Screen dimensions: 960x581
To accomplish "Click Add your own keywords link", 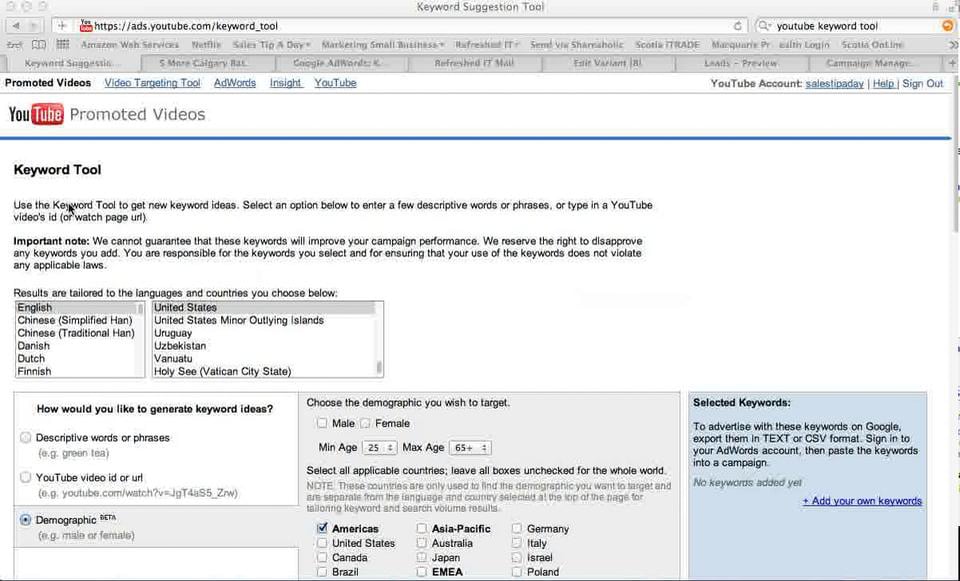I will pyautogui.click(x=862, y=501).
